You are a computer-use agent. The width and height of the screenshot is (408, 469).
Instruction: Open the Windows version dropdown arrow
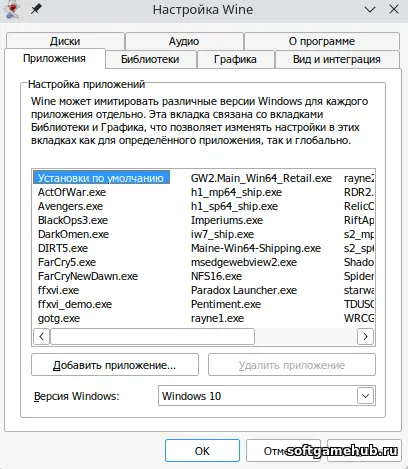[x=365, y=396]
